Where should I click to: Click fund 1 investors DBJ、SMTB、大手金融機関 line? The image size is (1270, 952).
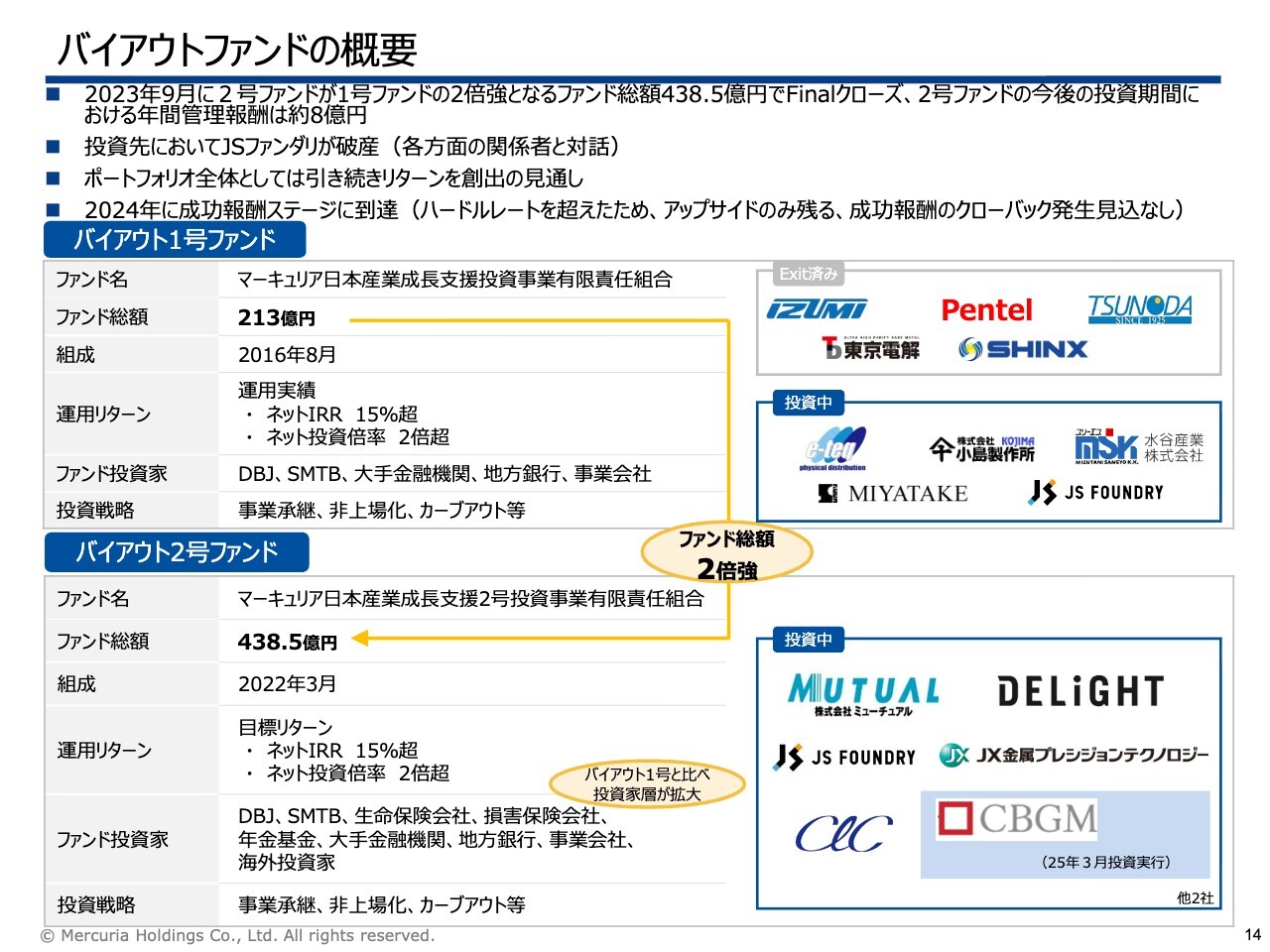[444, 474]
